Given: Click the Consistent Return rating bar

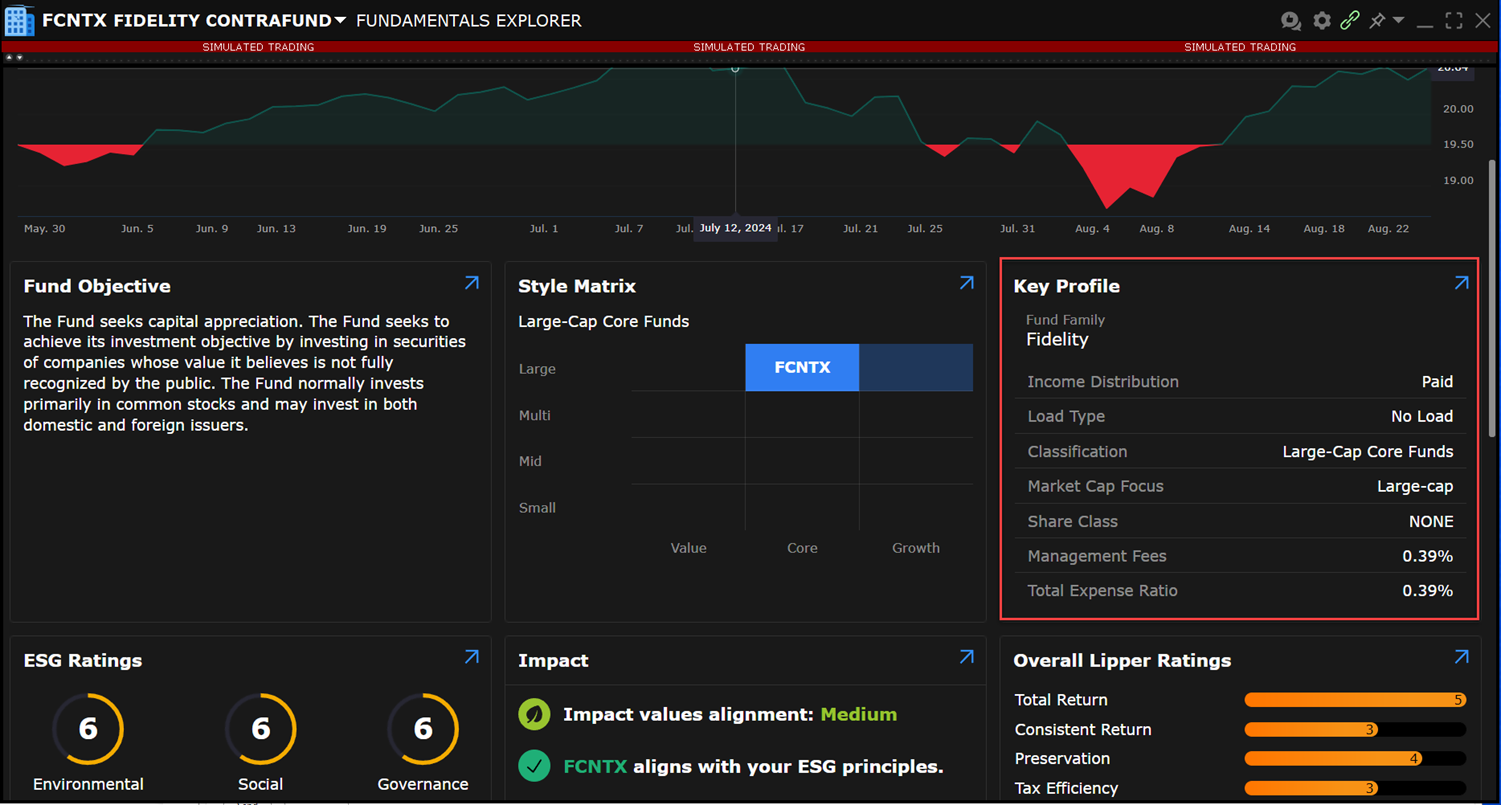Looking at the screenshot, I should click(x=1355, y=730).
